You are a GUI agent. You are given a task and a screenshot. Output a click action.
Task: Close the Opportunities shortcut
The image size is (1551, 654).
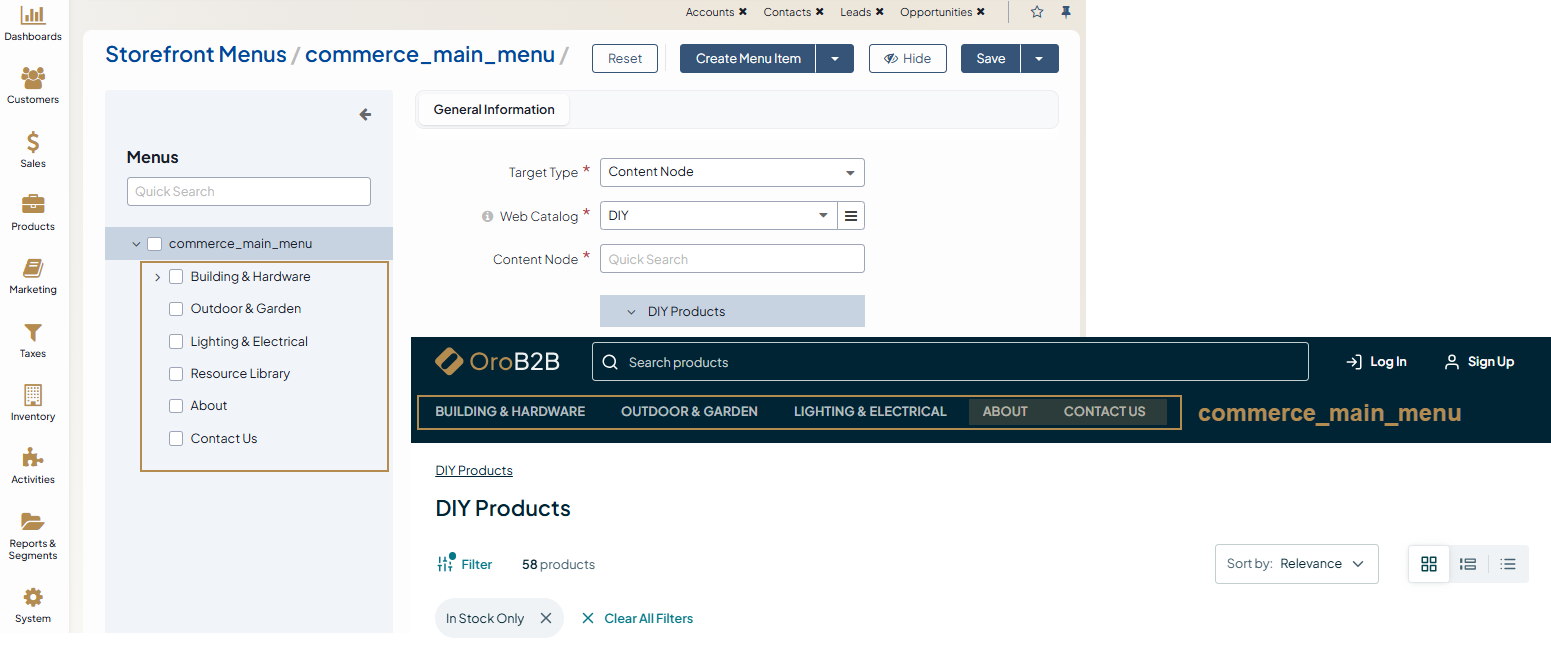tap(981, 12)
